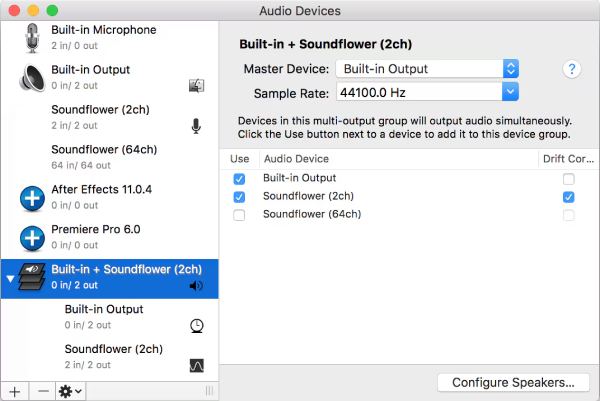
Task: Select Built-in Microphone in device list
Action: click(109, 37)
